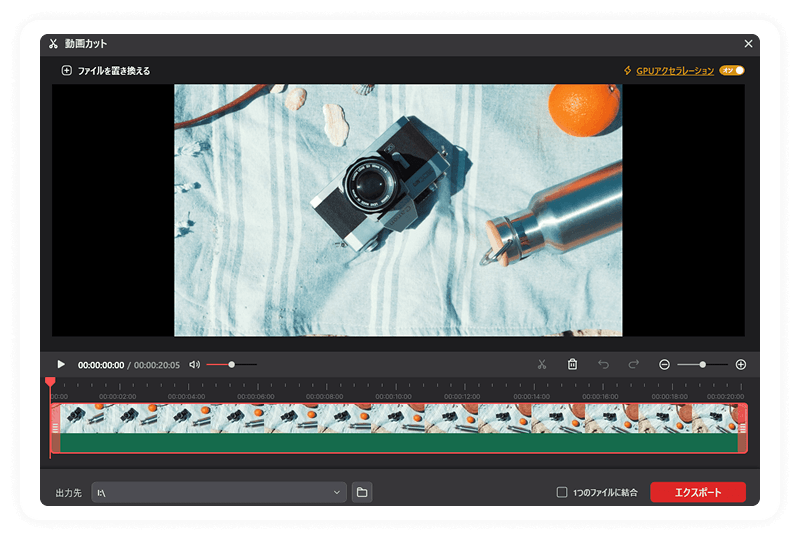The image size is (800, 540).
Task: Click the undo arrow
Action: (603, 364)
